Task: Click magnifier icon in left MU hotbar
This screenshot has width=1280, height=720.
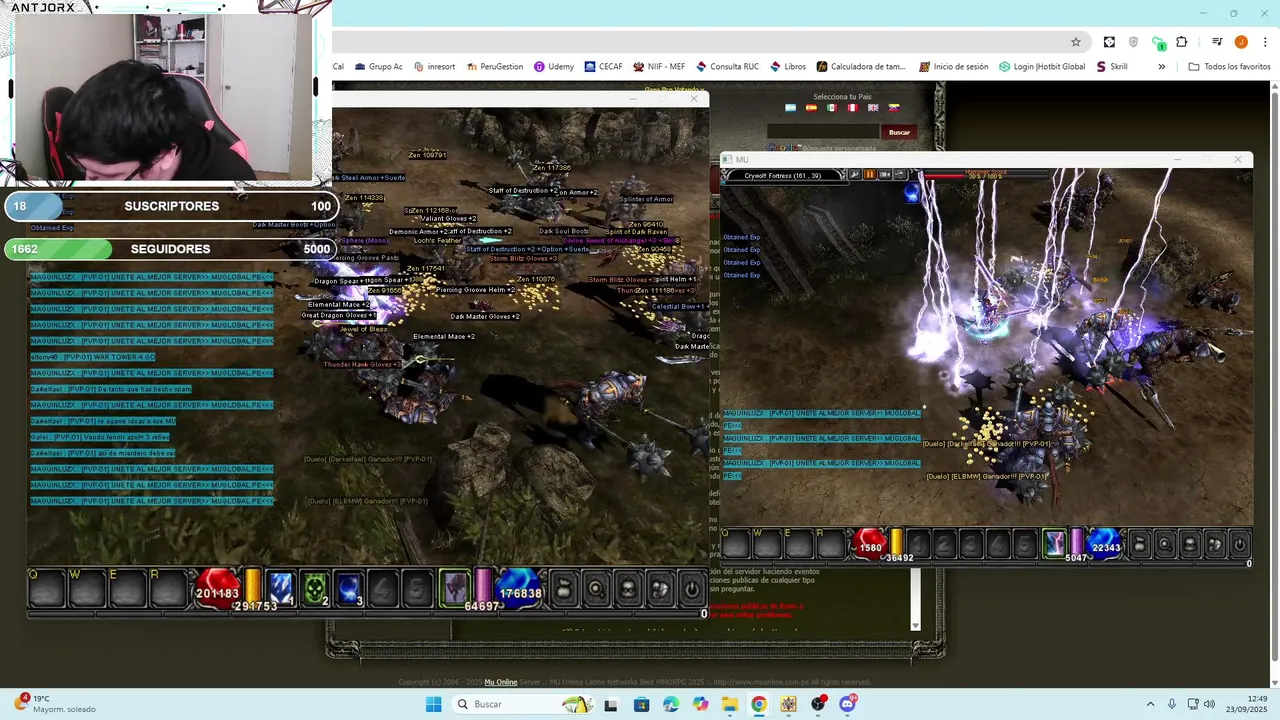Action: click(x=596, y=589)
